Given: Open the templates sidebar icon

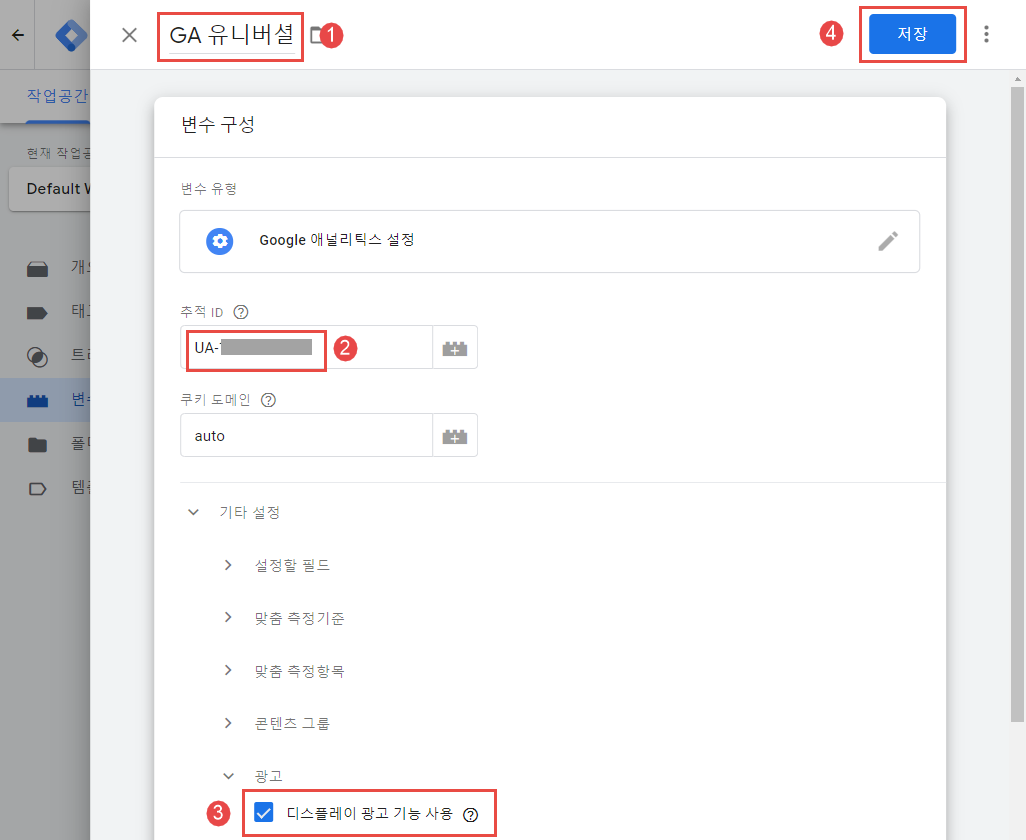Looking at the screenshot, I should (37, 489).
